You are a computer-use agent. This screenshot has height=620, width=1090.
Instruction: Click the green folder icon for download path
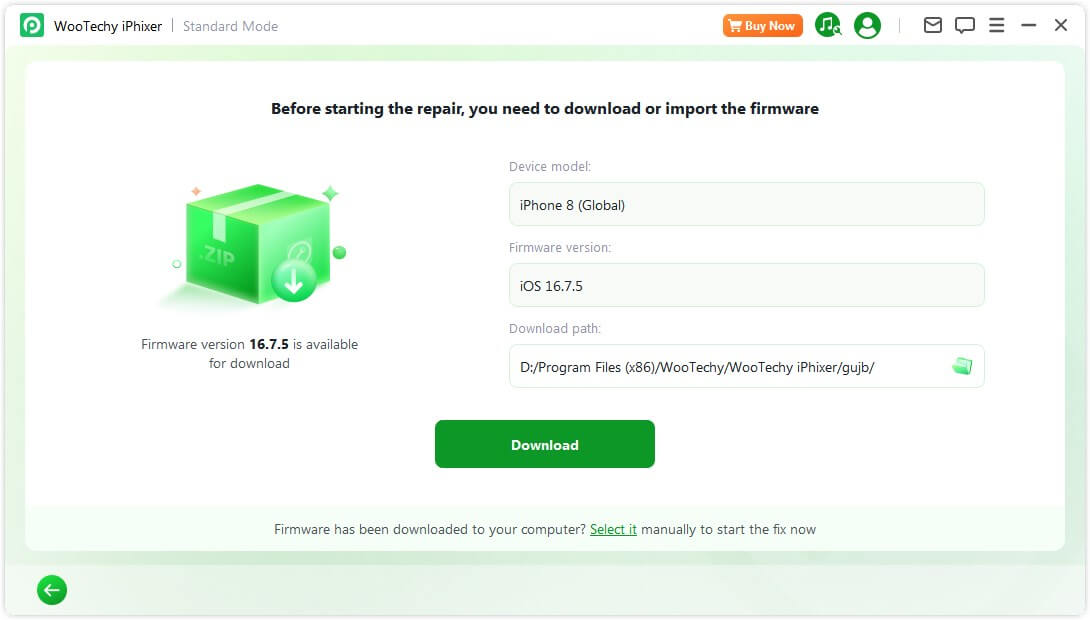click(962, 366)
